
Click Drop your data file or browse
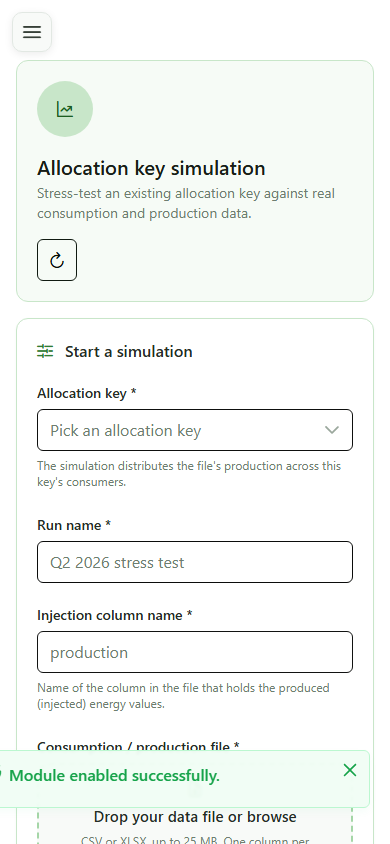195,817
